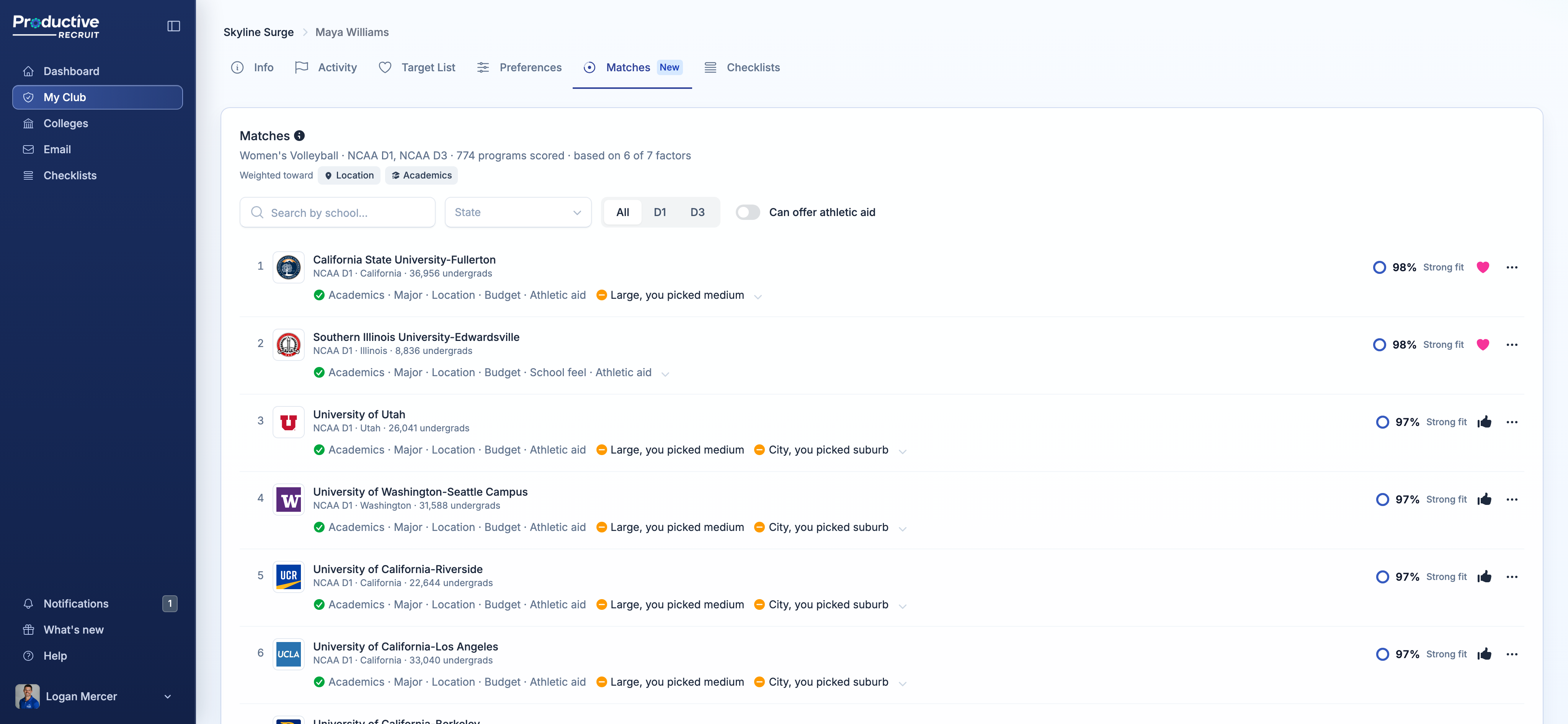Screen dimensions: 1568x724
Task: Open more options for University of Utah
Action: click(x=1512, y=422)
